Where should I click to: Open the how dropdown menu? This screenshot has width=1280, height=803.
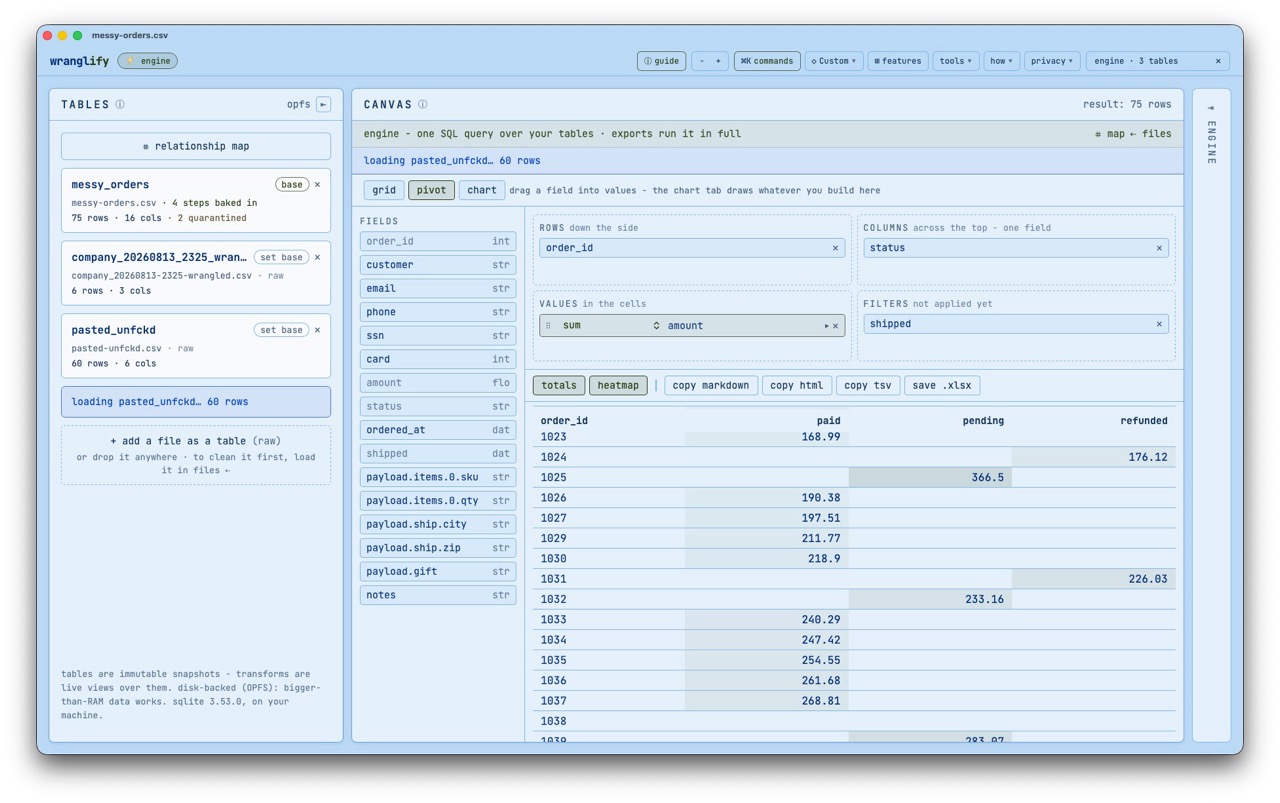(x=1002, y=61)
